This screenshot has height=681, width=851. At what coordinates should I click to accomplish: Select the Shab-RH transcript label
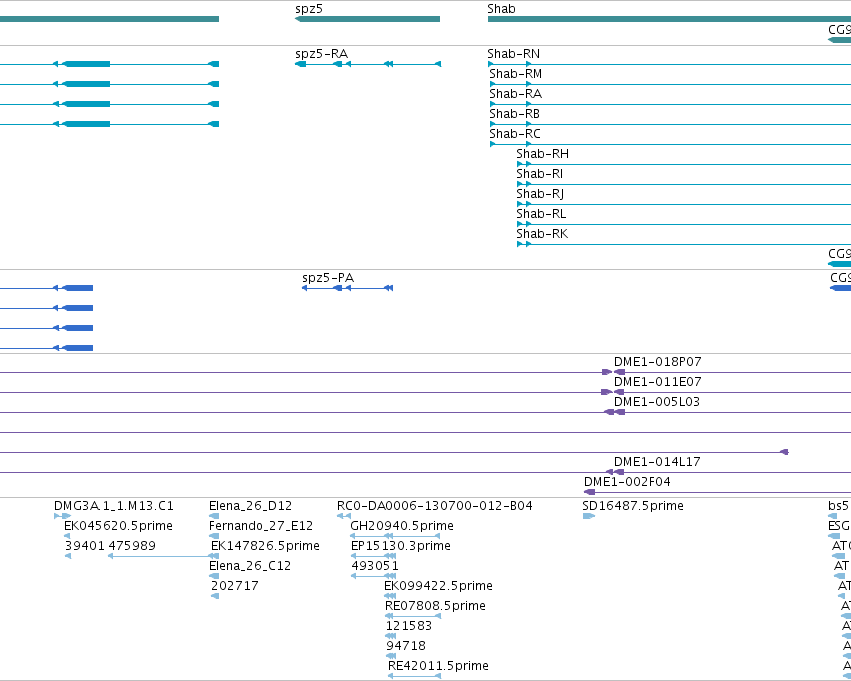(x=542, y=154)
